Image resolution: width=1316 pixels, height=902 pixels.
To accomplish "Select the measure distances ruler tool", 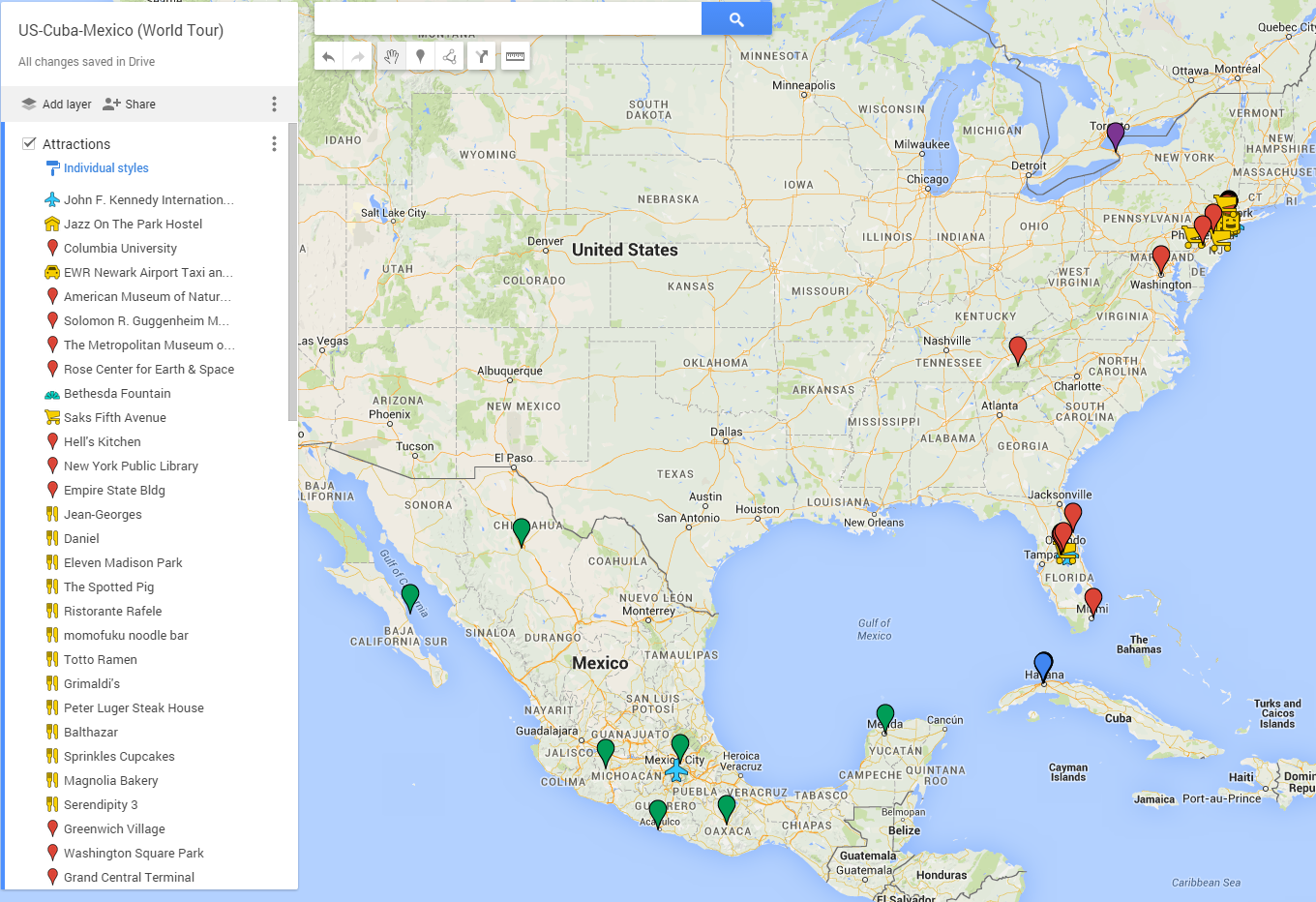I will [515, 57].
